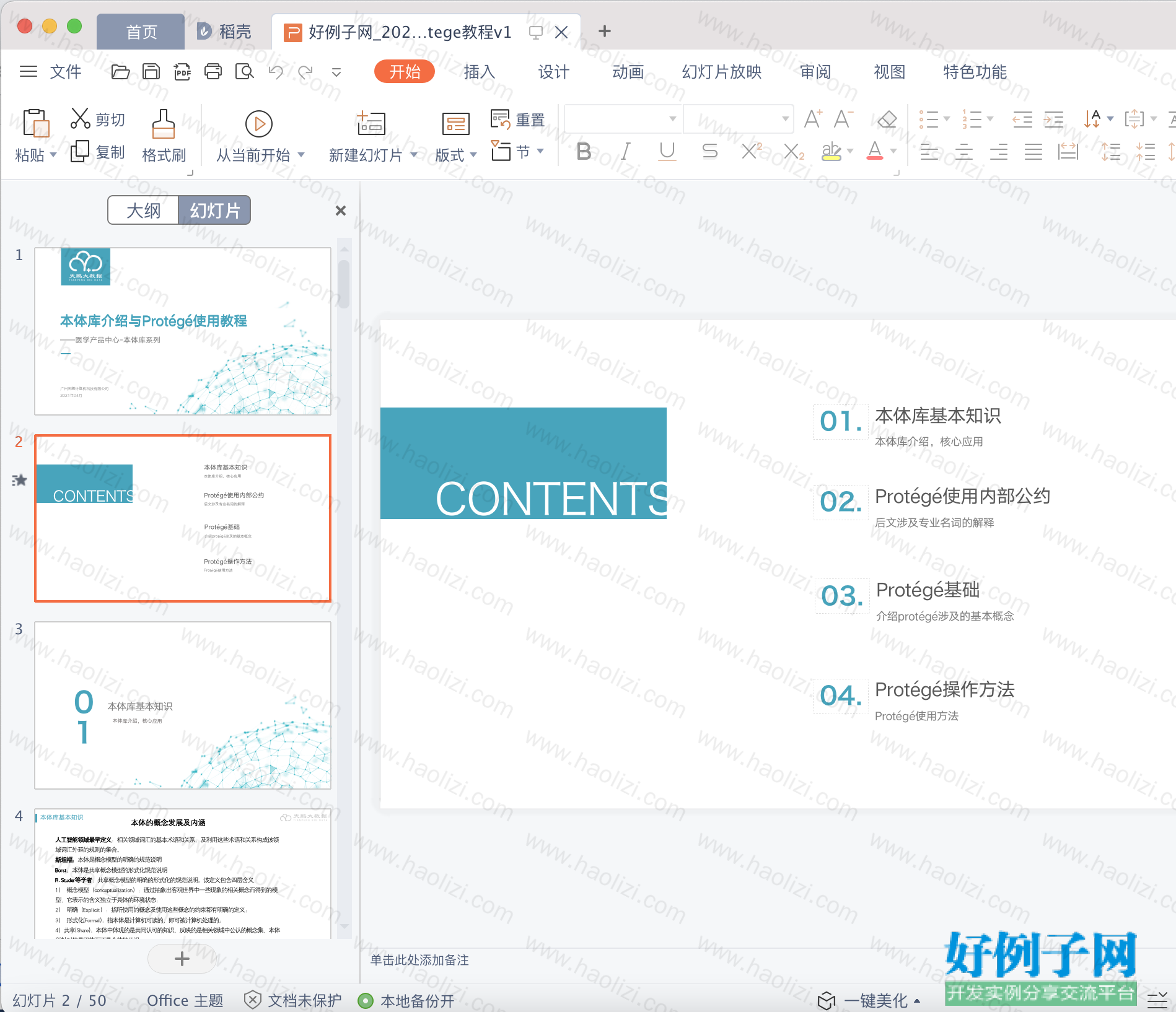Toggle left text alignment
1176x1012 pixels.
[929, 152]
